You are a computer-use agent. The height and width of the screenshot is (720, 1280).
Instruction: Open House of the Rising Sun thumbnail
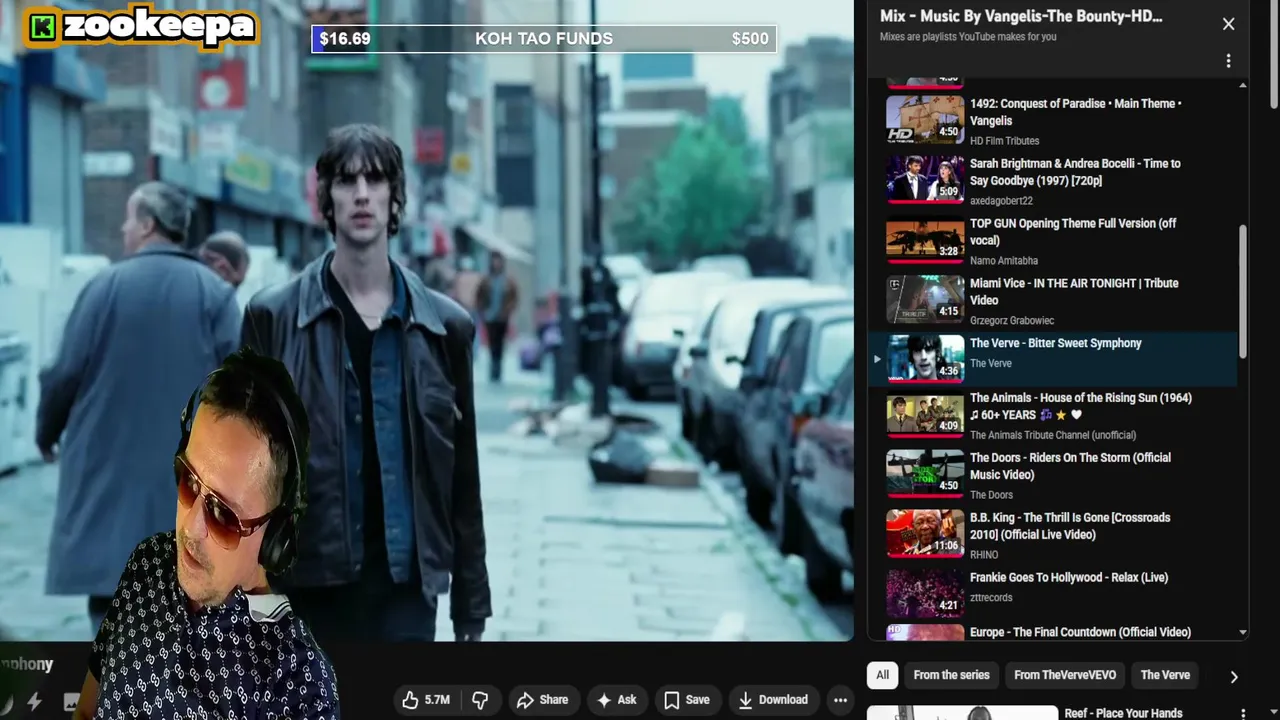(x=925, y=416)
